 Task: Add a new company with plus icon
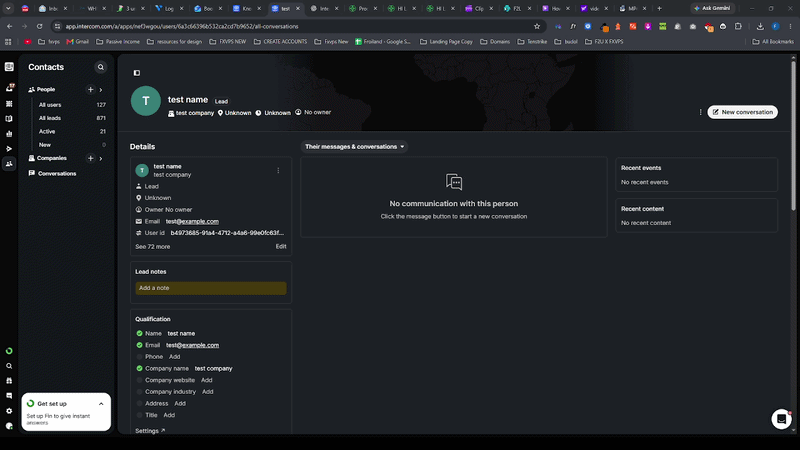90,158
